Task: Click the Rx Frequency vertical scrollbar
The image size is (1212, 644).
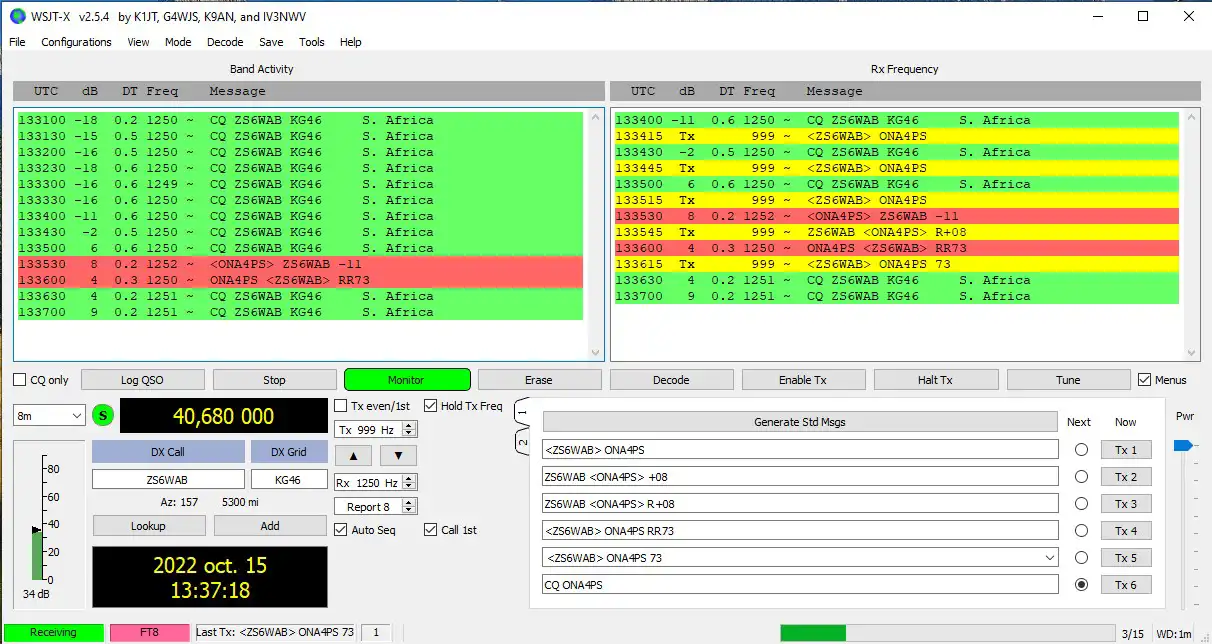Action: pyautogui.click(x=1193, y=234)
